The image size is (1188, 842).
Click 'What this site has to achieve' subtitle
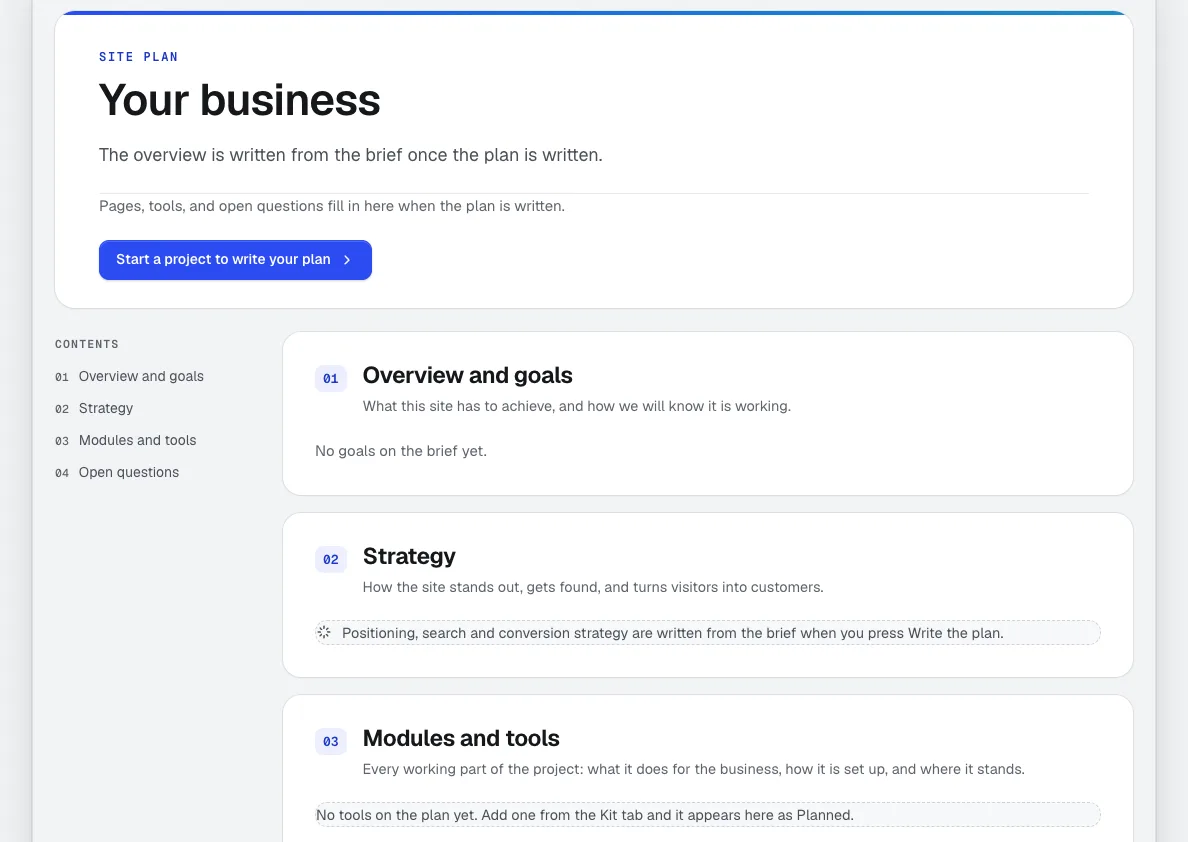click(x=577, y=406)
